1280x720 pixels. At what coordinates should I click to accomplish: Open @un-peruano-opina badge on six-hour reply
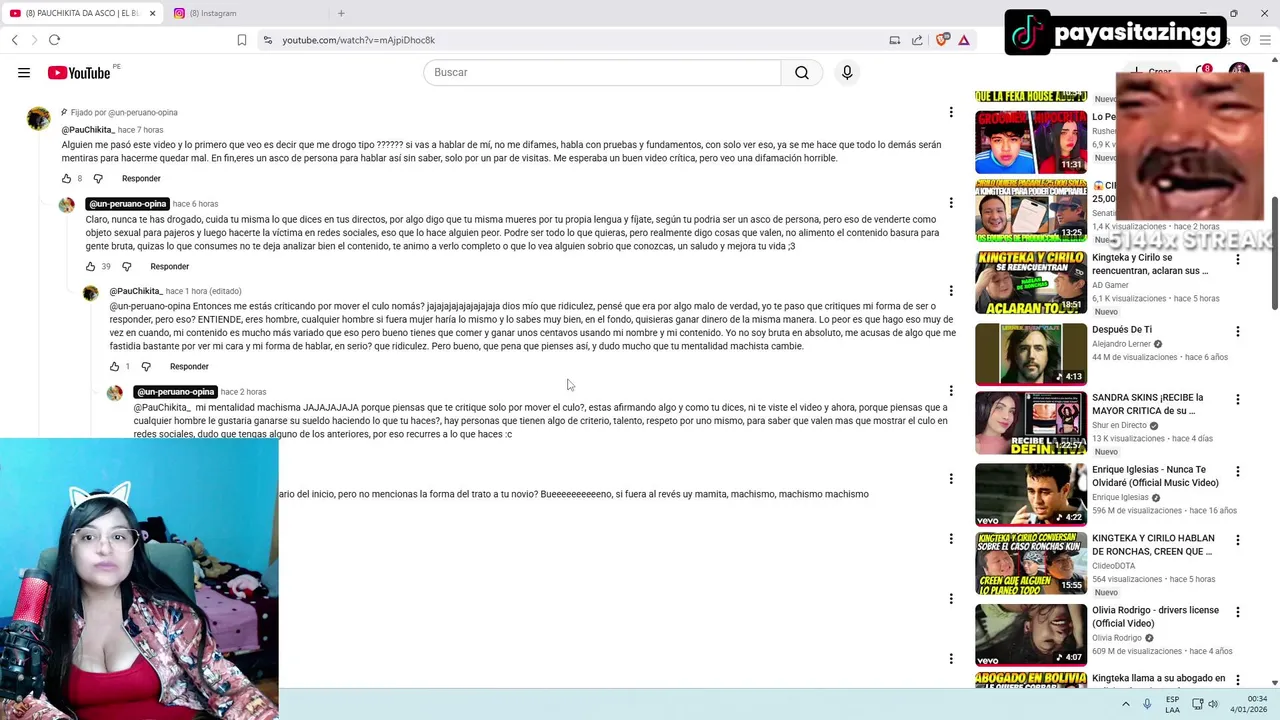pos(127,204)
